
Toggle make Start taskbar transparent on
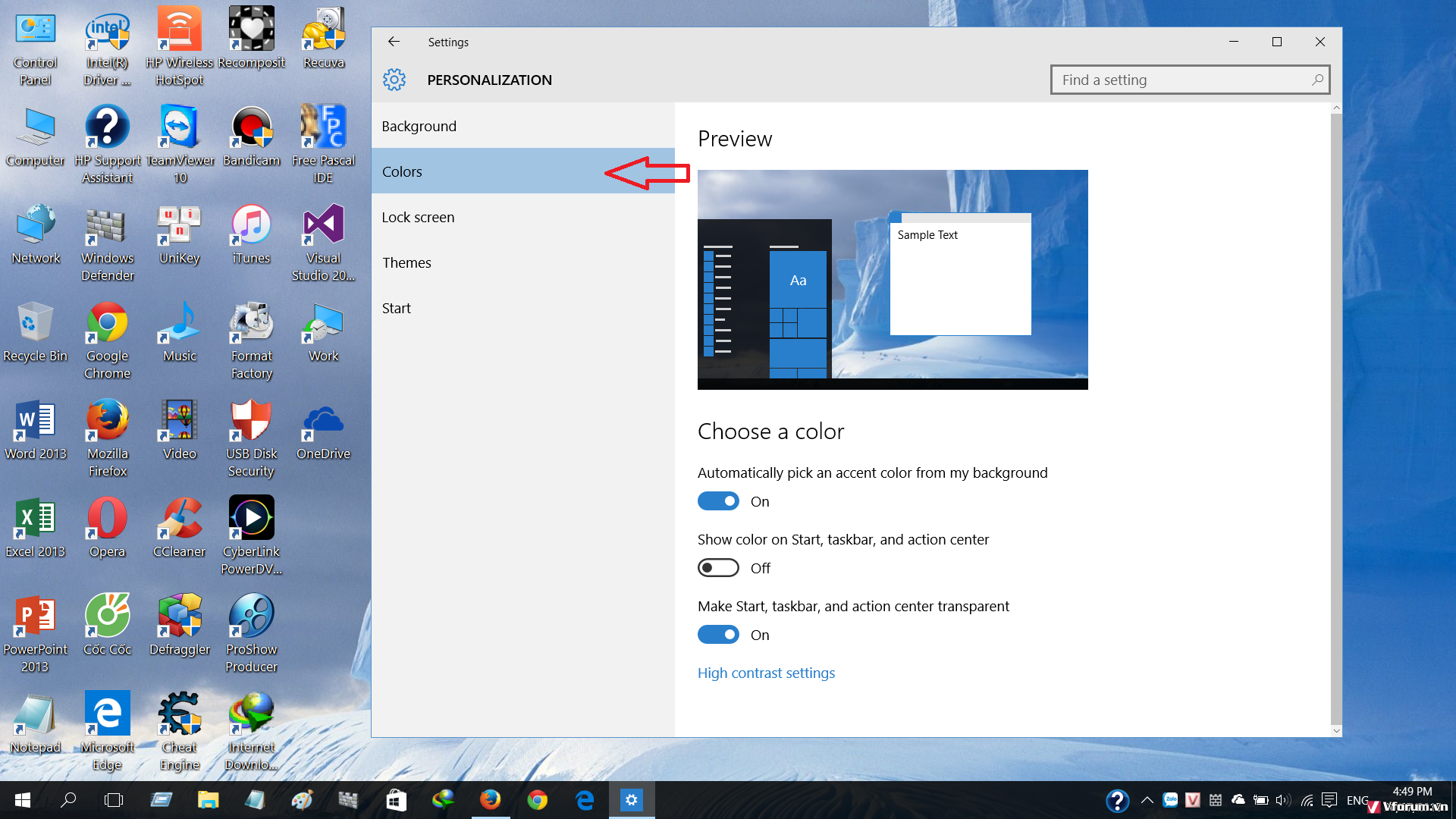(x=719, y=634)
